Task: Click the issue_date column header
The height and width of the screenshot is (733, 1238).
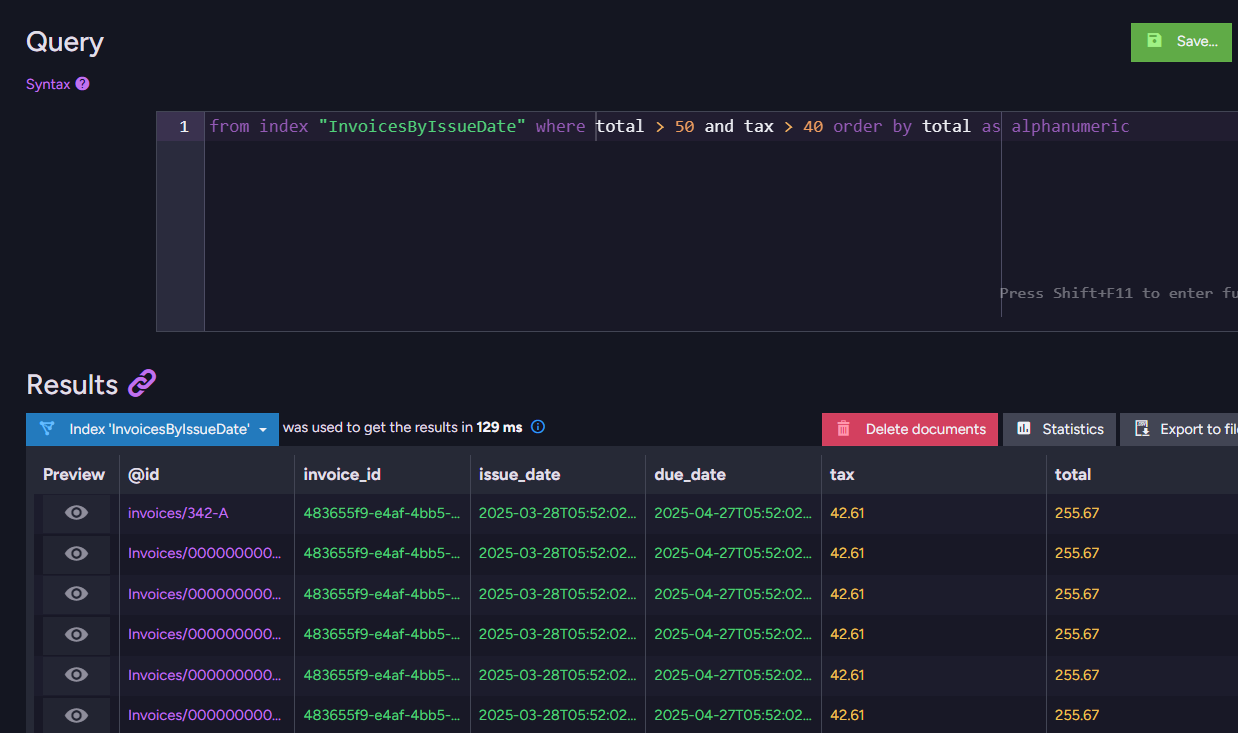Action: coord(519,474)
